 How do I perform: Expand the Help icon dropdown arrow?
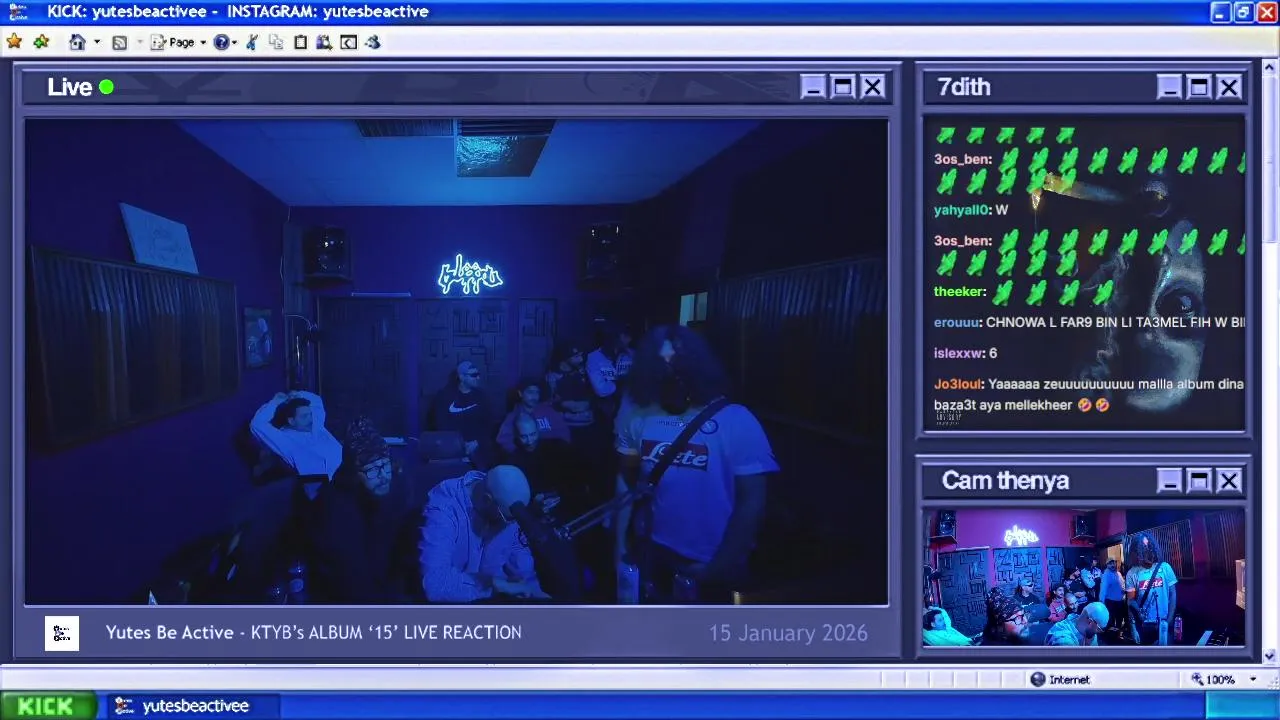(235, 42)
